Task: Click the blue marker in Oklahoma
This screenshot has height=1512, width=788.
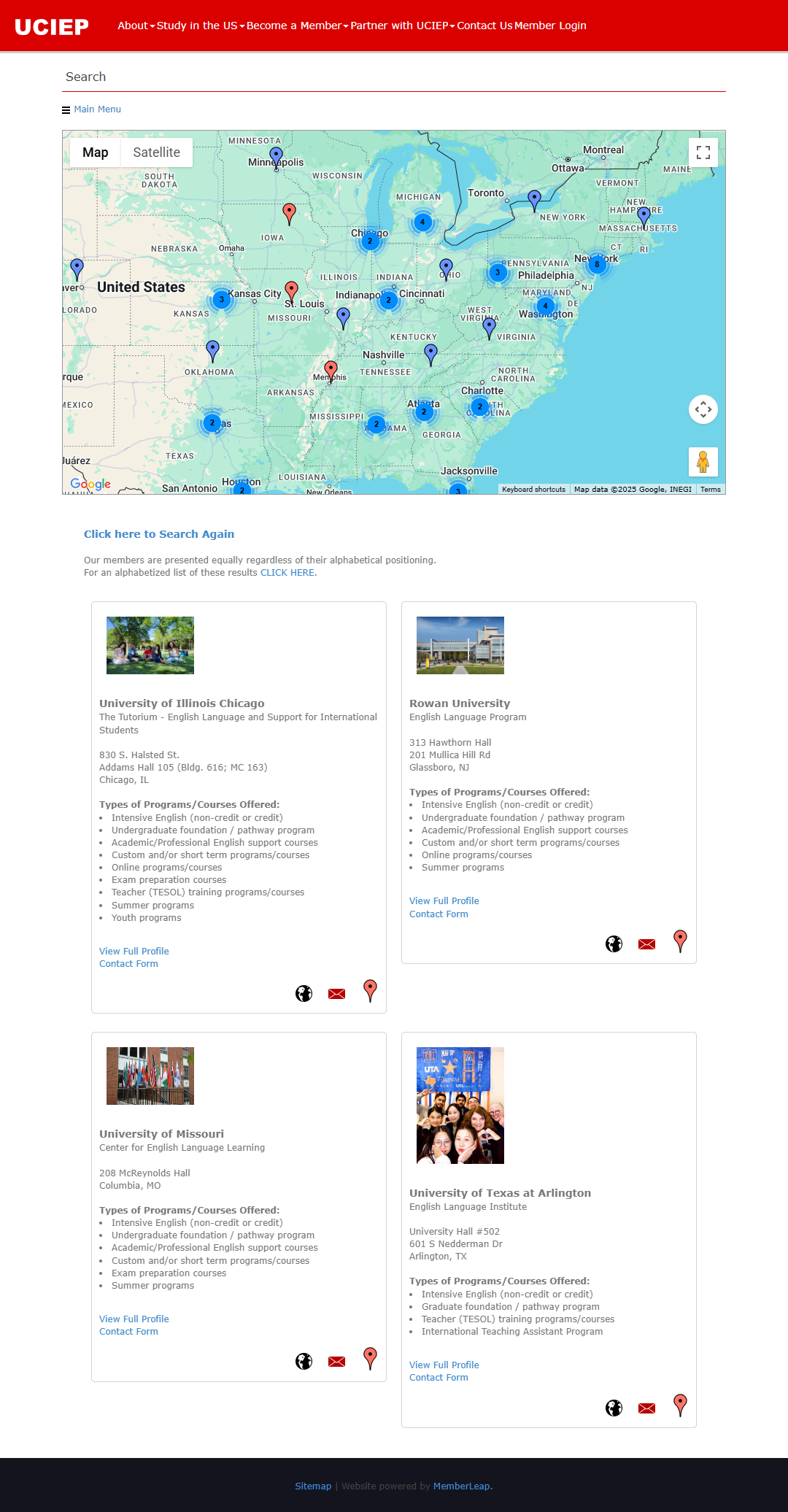Action: [212, 350]
